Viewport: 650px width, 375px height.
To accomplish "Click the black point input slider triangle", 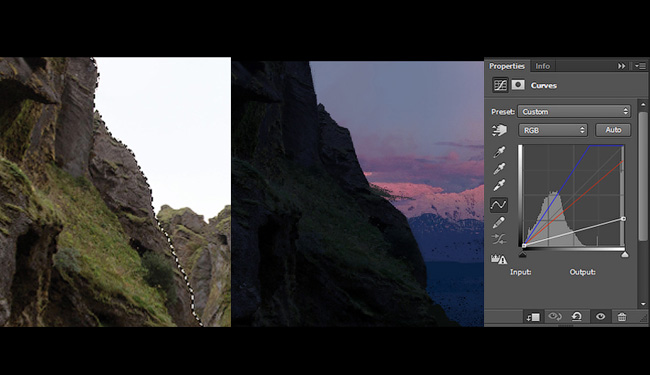I will click(x=523, y=254).
